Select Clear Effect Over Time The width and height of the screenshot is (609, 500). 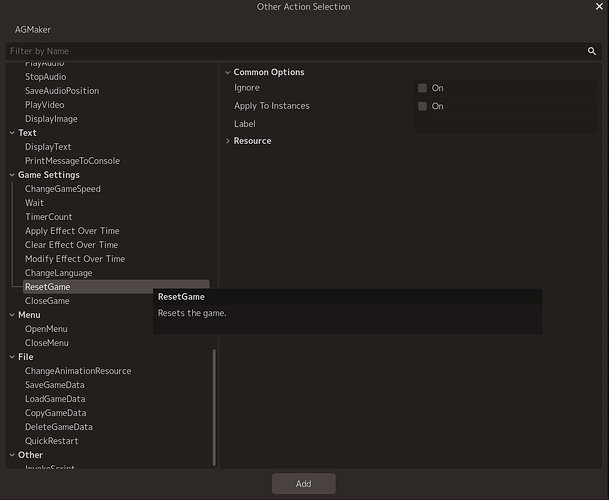[71, 245]
